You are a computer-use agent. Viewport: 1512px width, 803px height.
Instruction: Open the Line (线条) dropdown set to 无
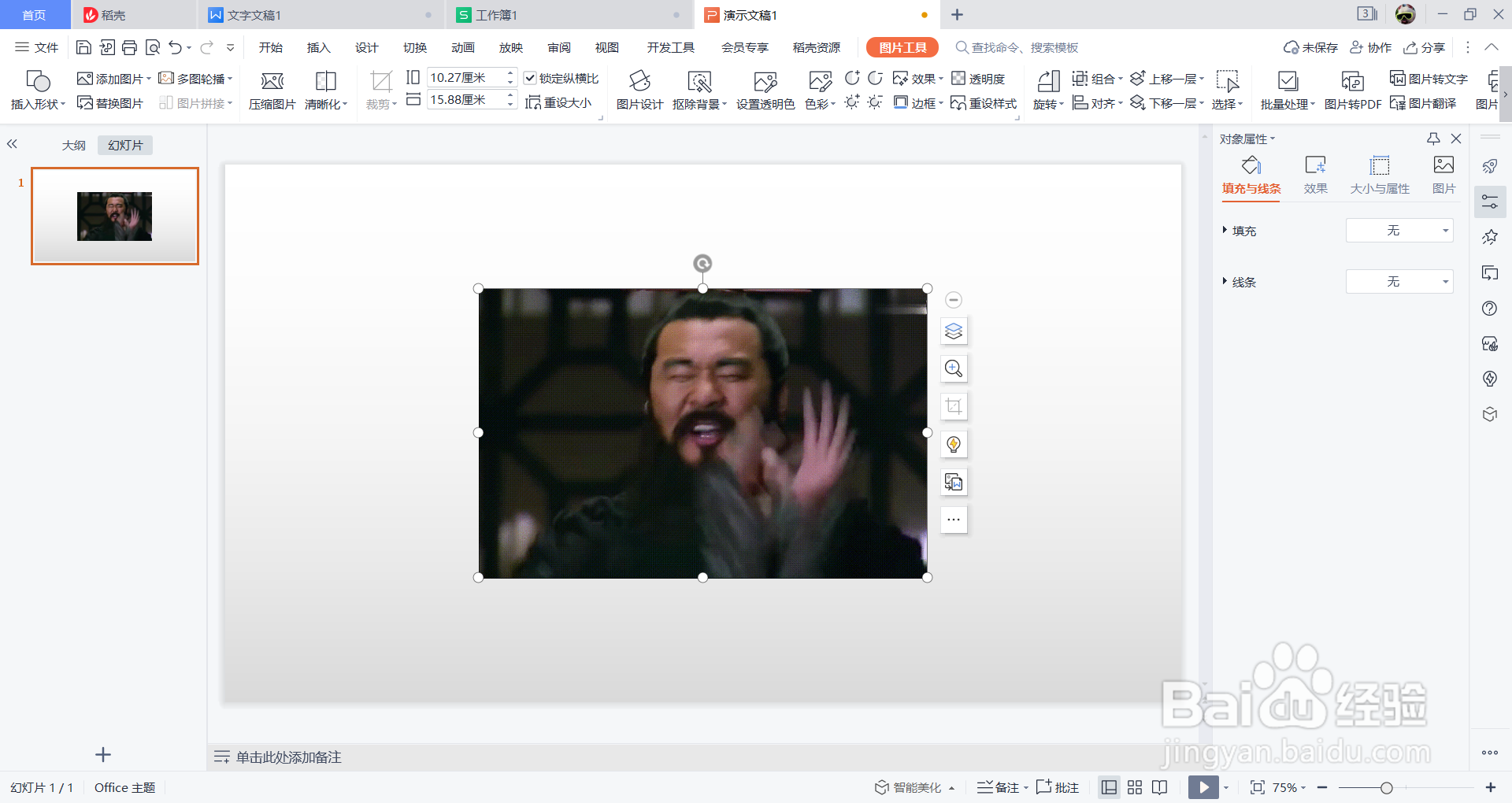[1399, 282]
